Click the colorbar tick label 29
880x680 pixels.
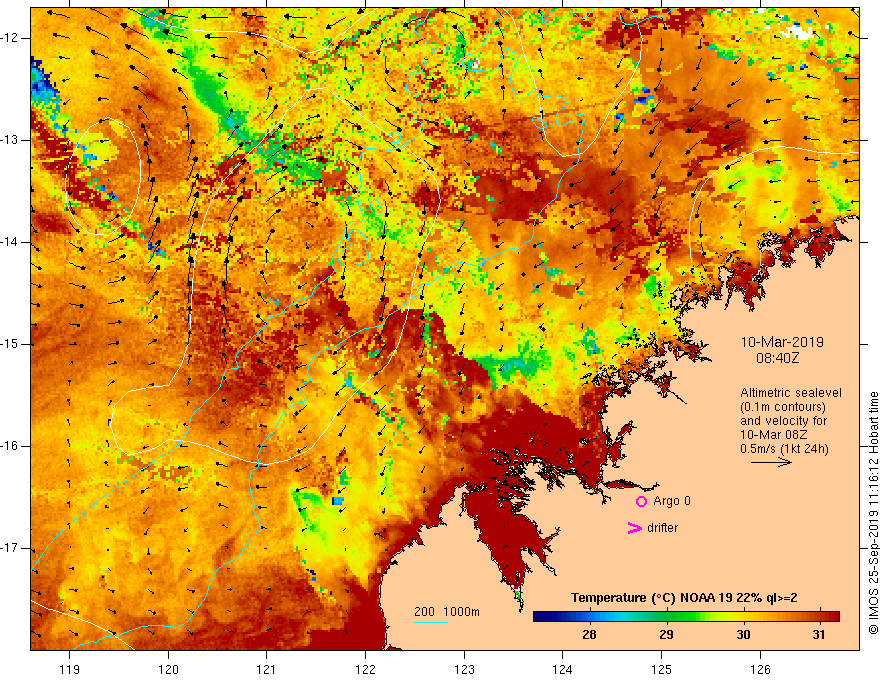(x=666, y=635)
